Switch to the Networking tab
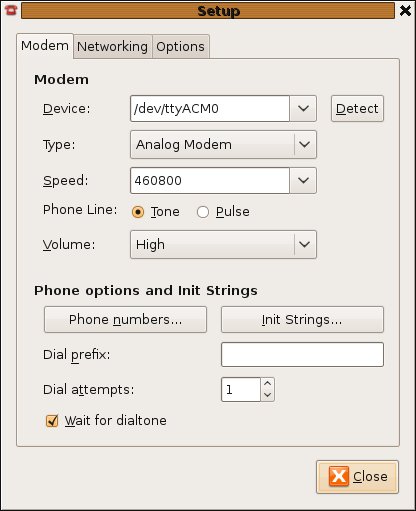 tap(112, 46)
